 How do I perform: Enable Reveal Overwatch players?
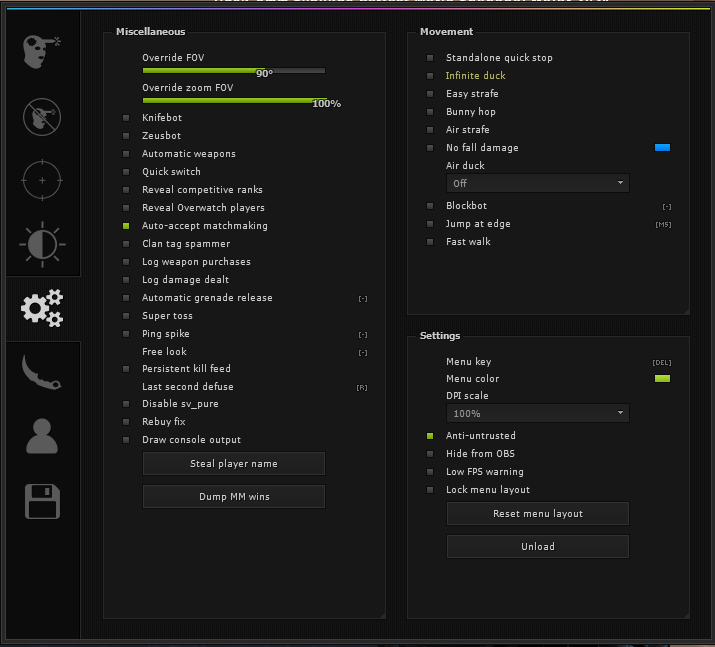[126, 208]
